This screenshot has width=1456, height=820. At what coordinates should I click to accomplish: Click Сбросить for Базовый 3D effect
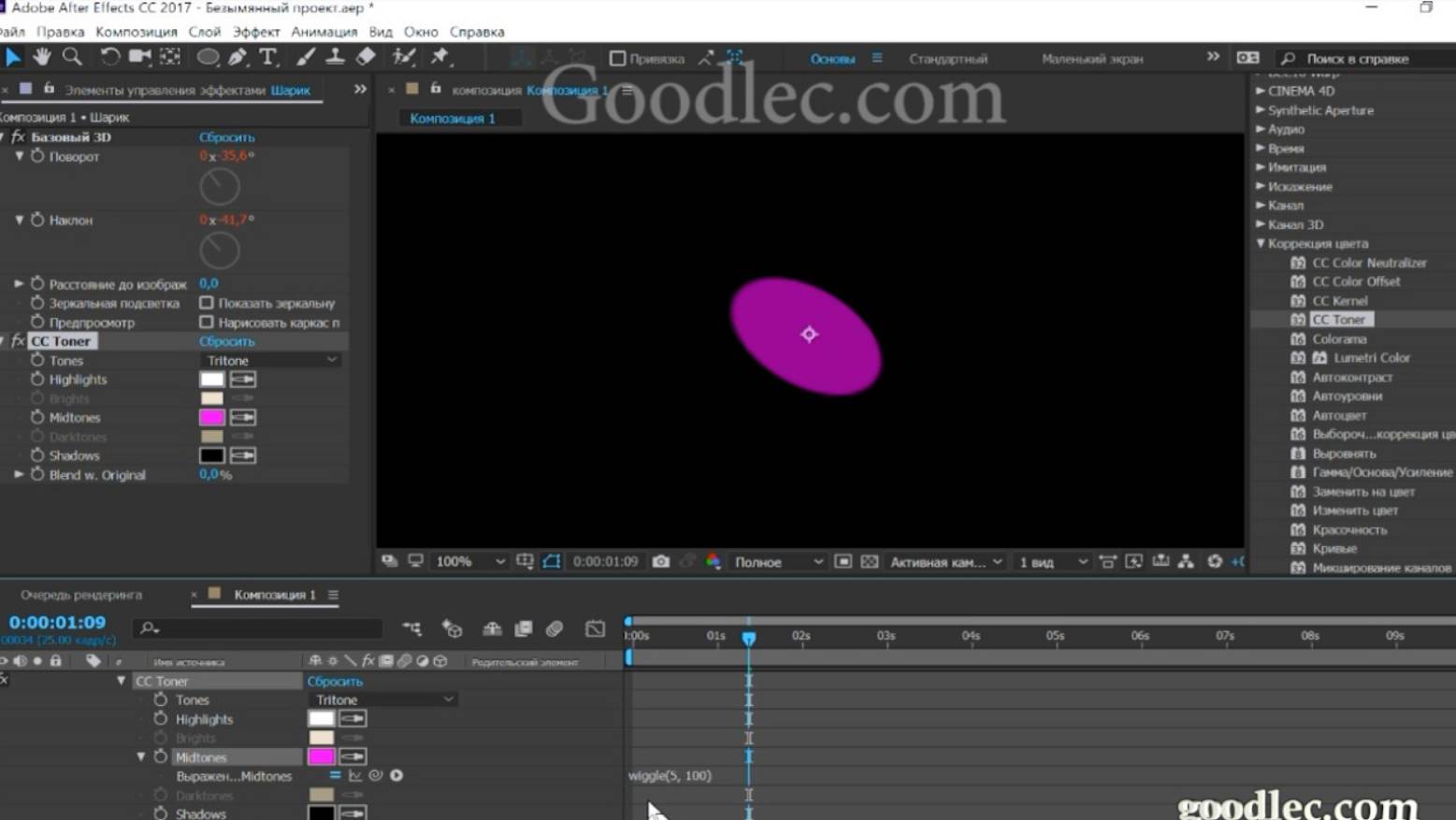pos(226,137)
